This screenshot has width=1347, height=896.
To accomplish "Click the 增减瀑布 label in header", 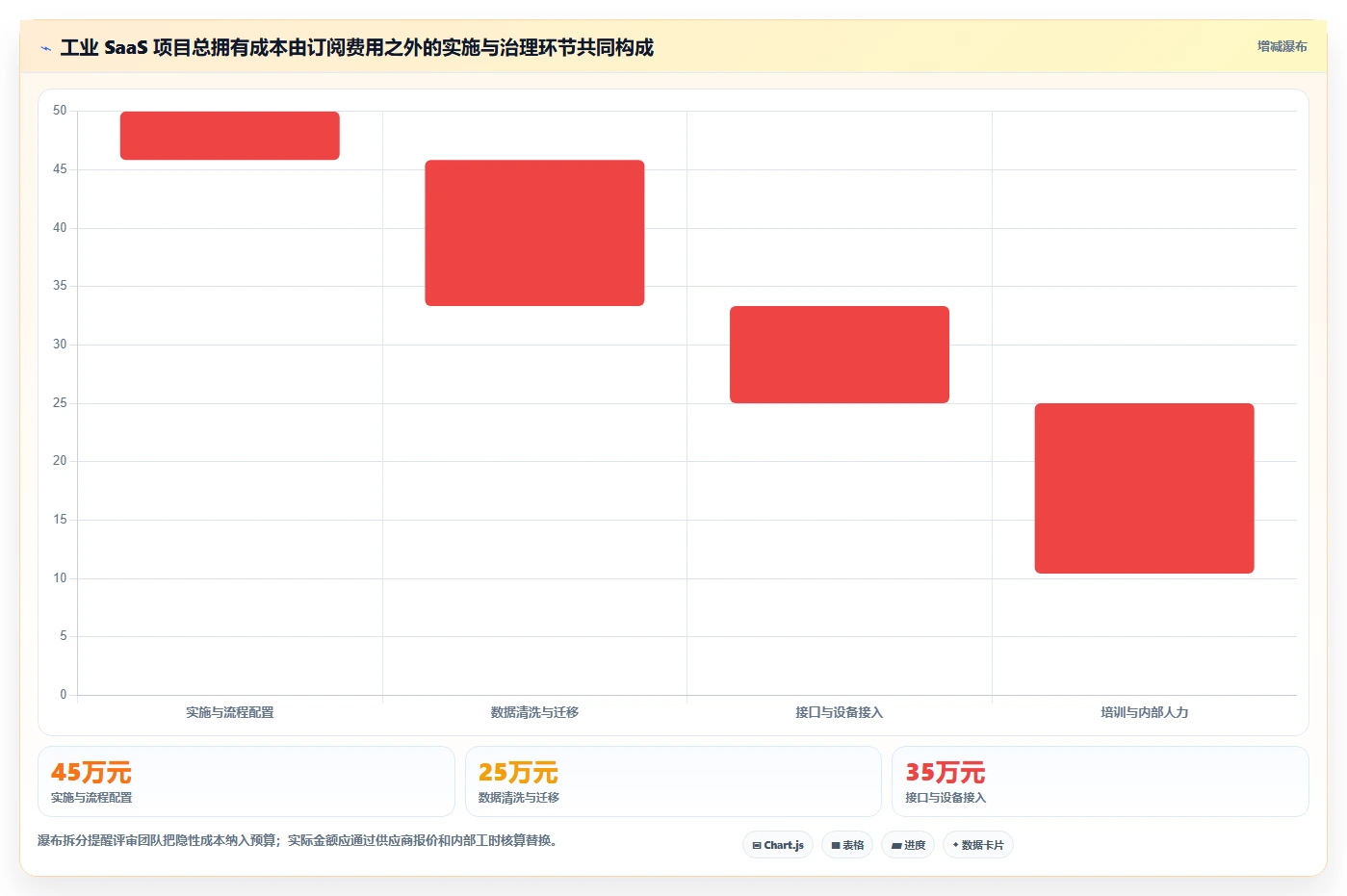I will [x=1282, y=46].
